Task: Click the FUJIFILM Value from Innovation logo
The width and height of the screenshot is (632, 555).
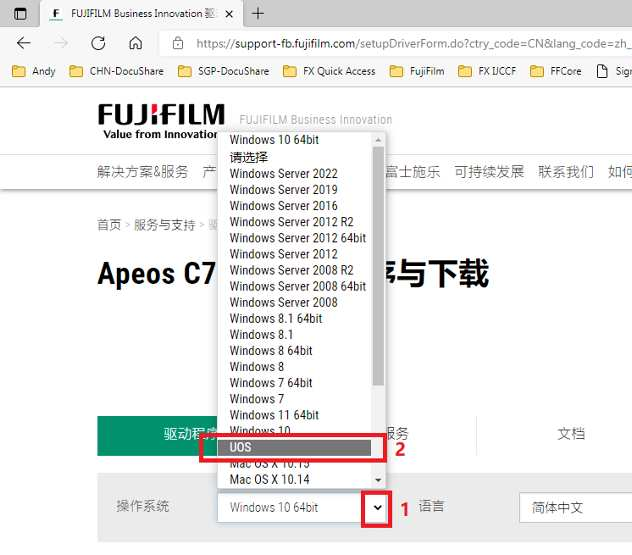Action: 160,121
